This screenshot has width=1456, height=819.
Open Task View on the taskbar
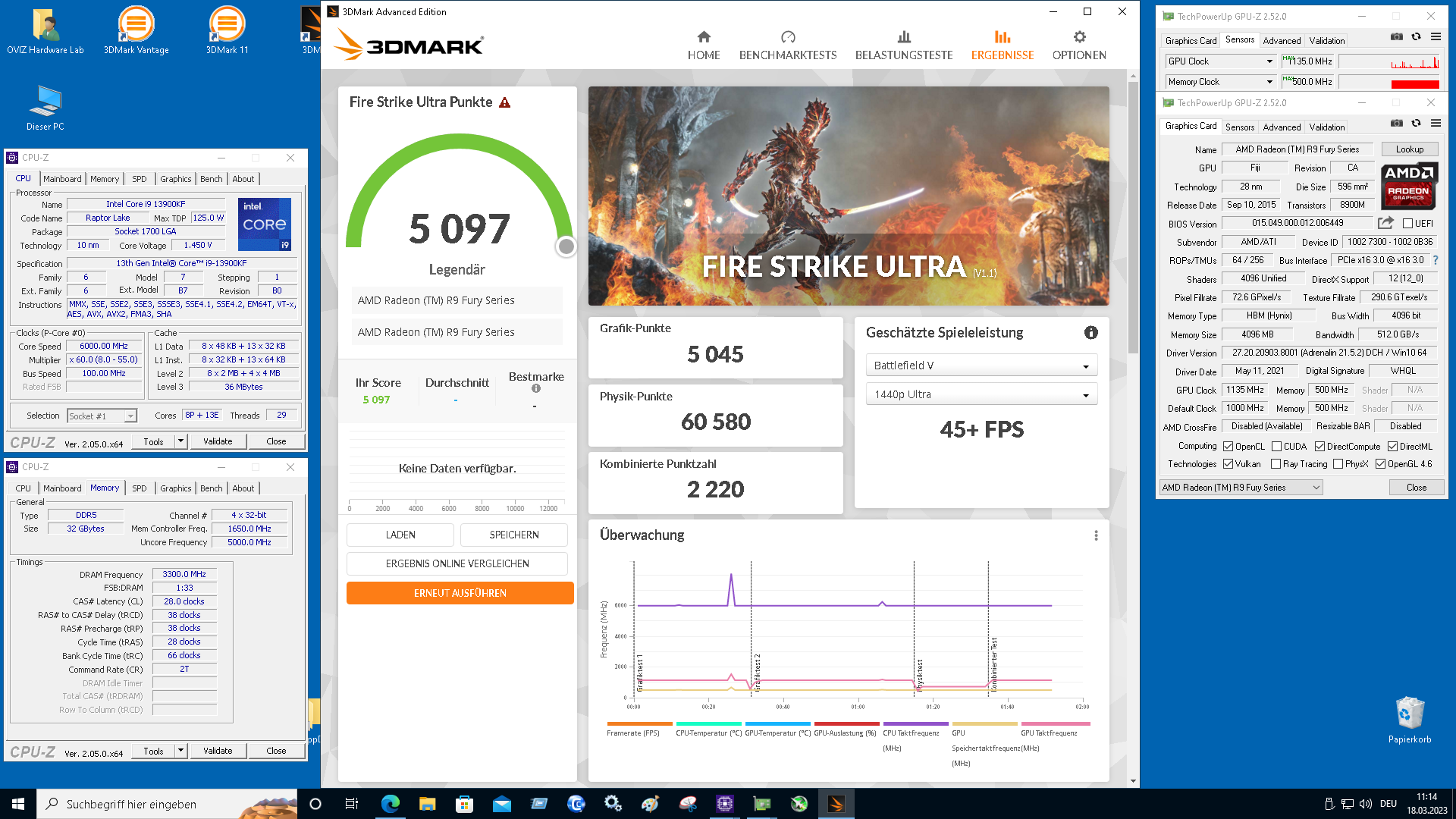click(x=351, y=804)
